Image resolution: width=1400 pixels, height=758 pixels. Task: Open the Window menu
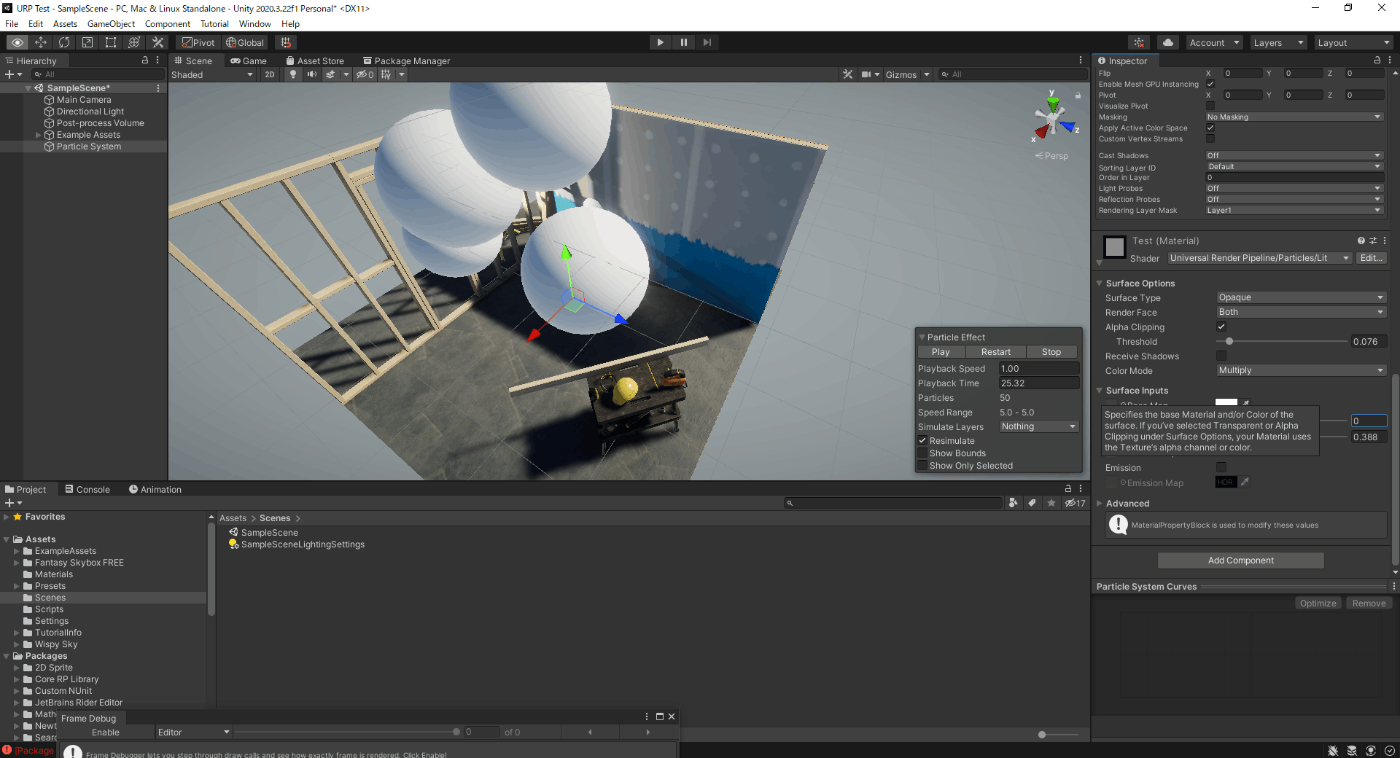point(255,24)
